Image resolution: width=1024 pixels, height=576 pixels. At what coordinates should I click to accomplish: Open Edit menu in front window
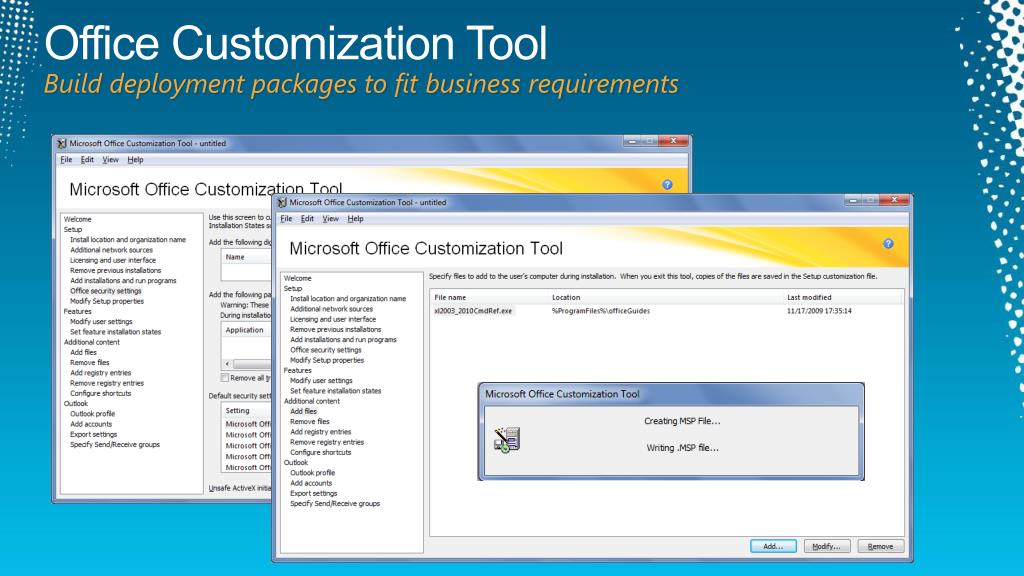307,219
